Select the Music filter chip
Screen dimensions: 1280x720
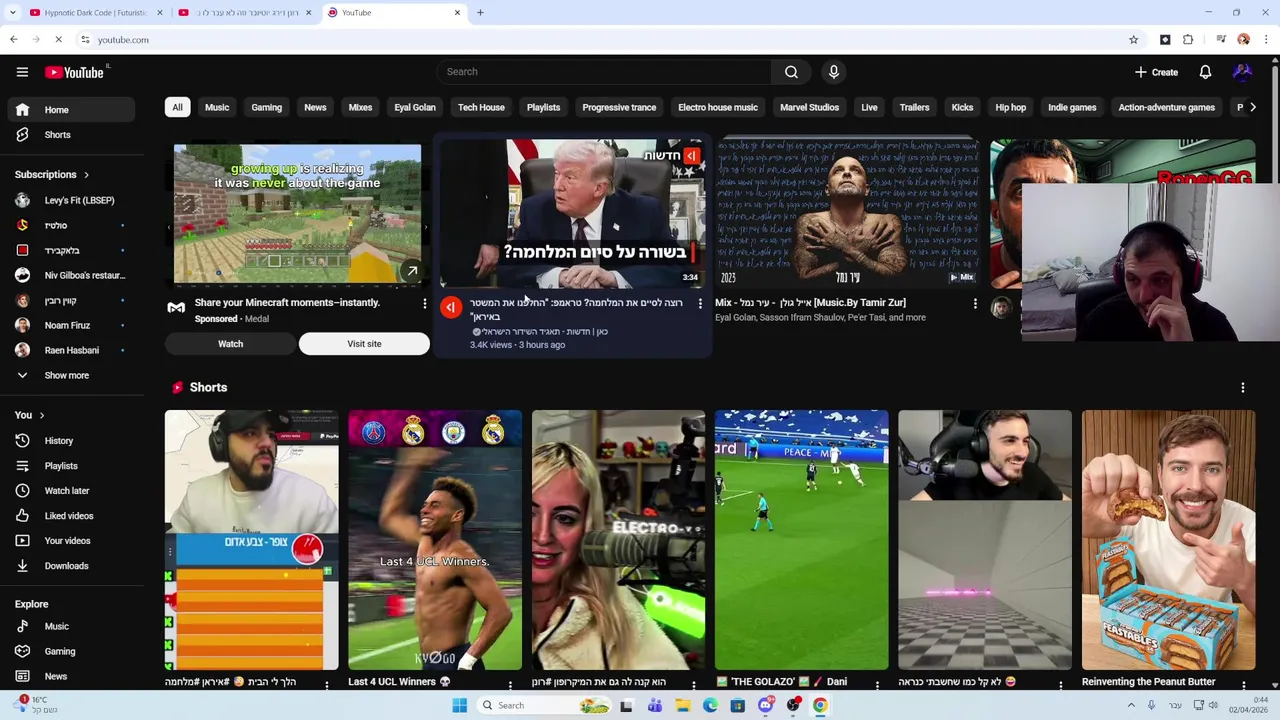coord(217,108)
